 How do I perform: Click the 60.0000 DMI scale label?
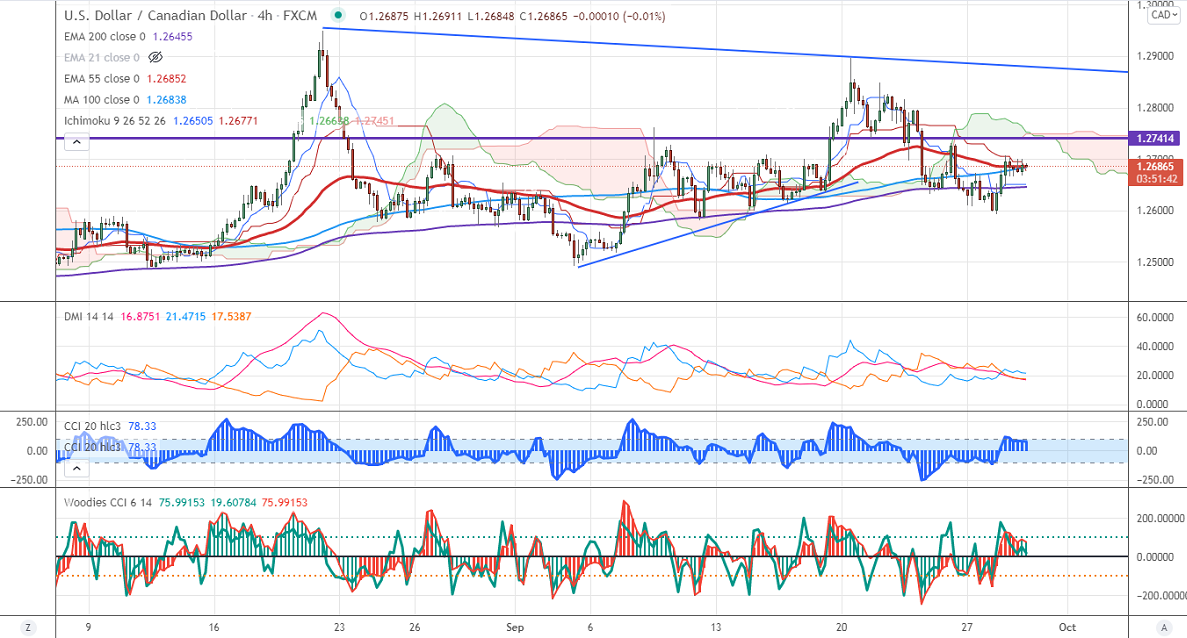point(1155,318)
